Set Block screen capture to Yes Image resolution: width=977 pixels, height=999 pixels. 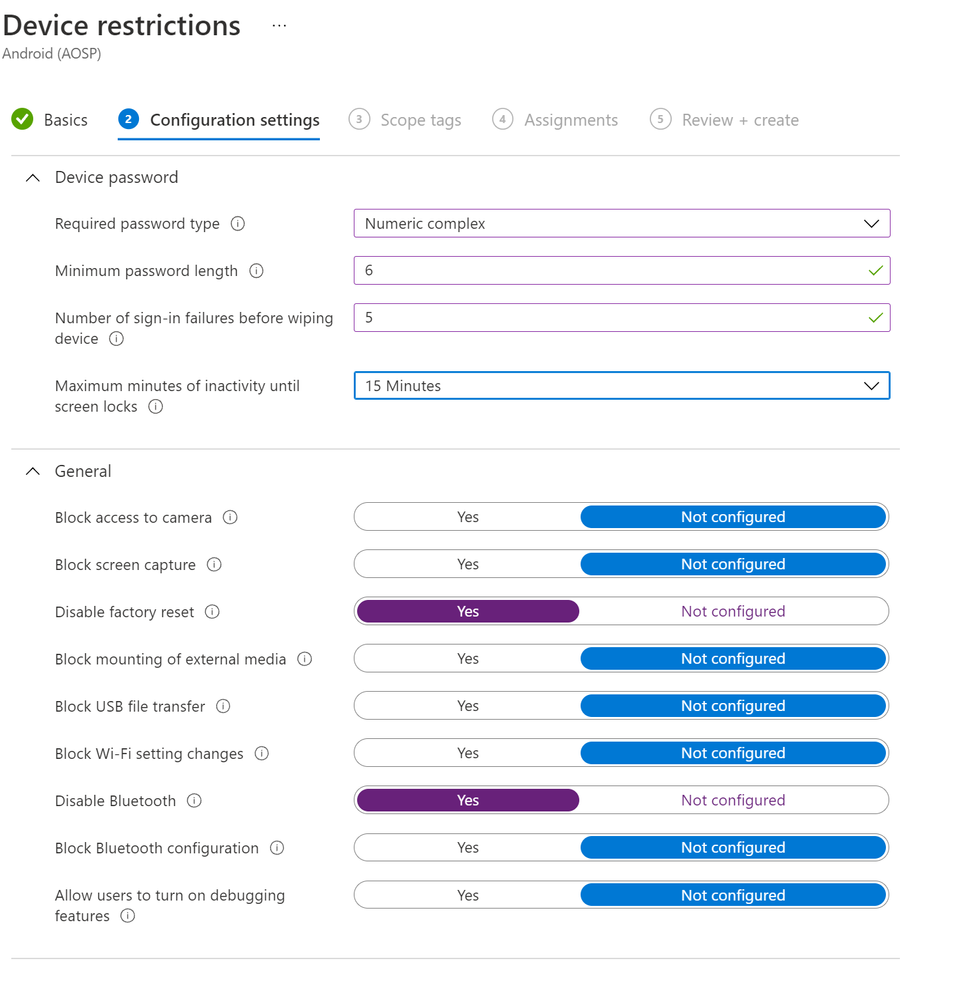click(468, 564)
